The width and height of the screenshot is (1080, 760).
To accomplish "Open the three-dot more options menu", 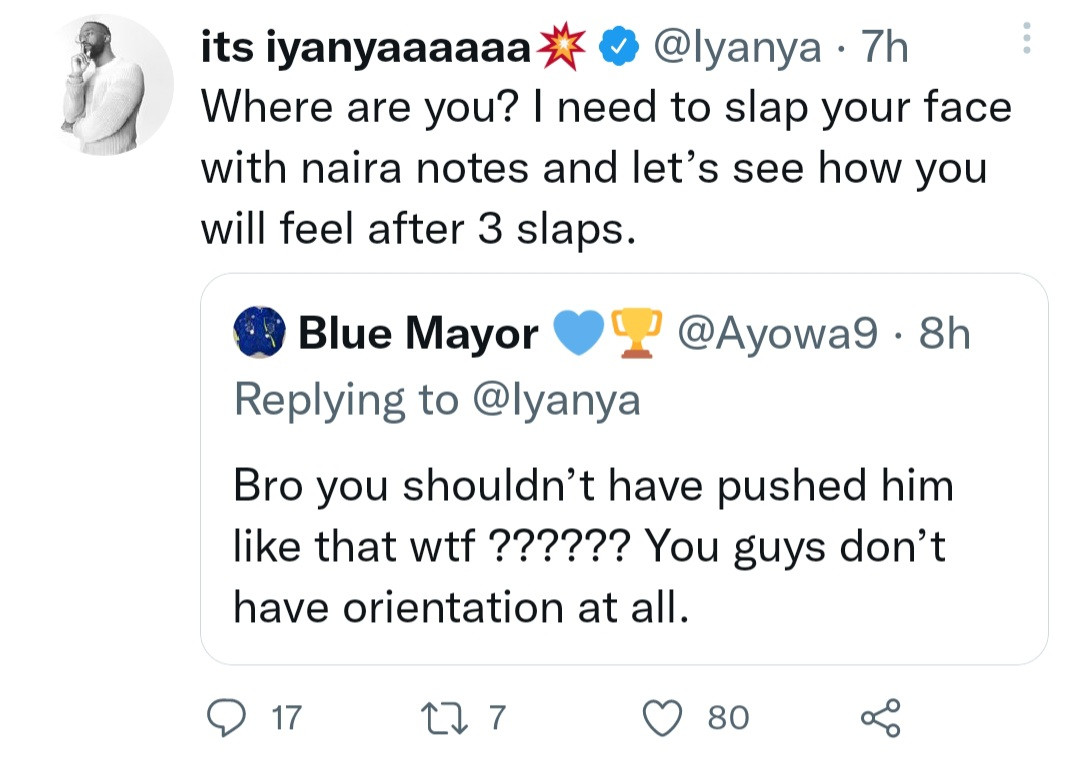I will [x=1023, y=39].
